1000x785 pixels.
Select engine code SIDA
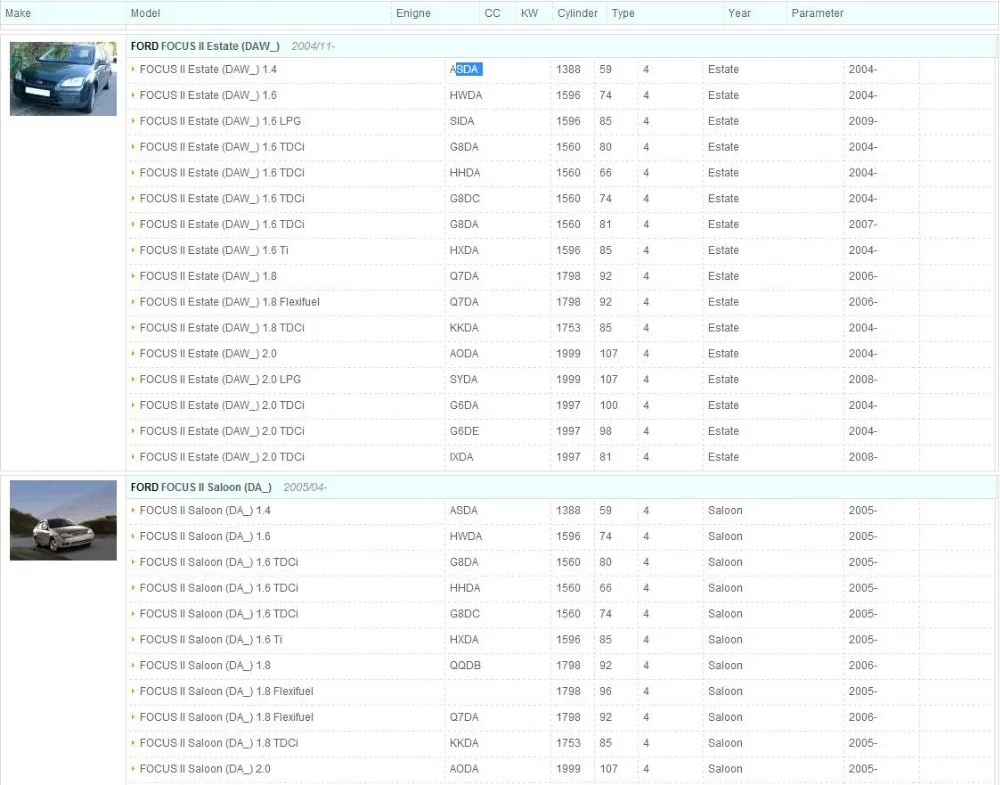point(462,121)
